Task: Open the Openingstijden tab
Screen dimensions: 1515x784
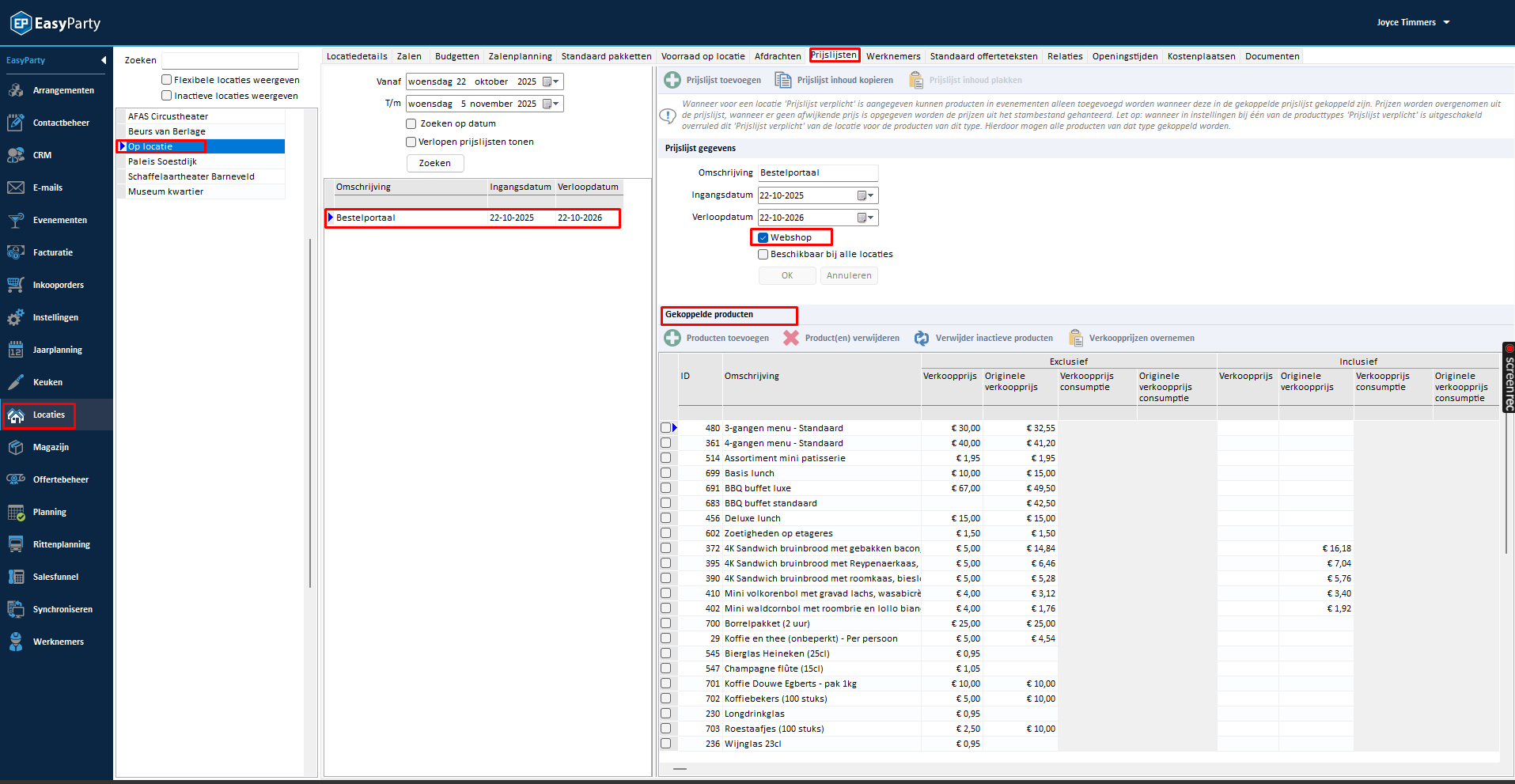Action: click(1124, 56)
